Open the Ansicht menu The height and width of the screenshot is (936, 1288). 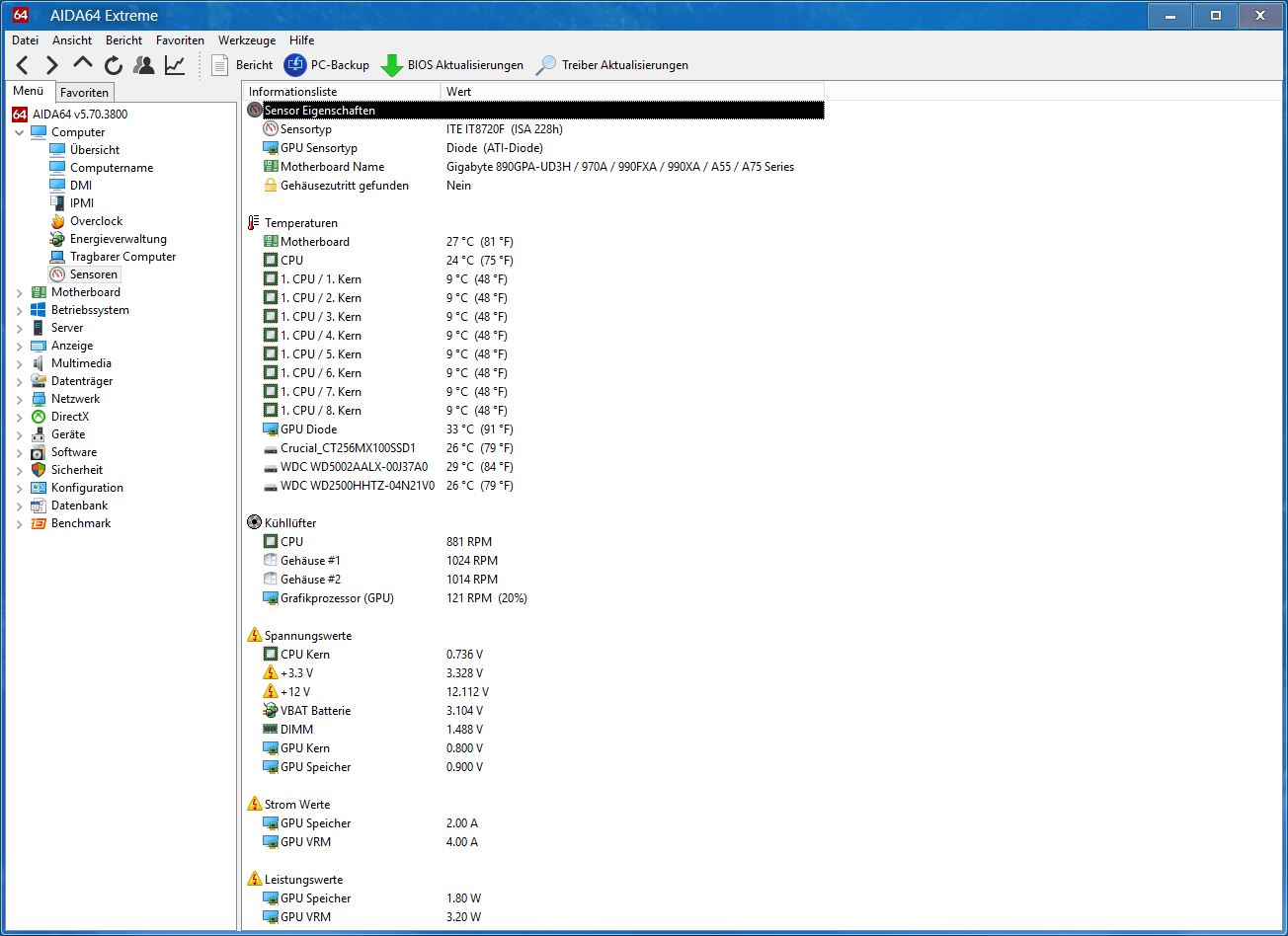pos(72,40)
